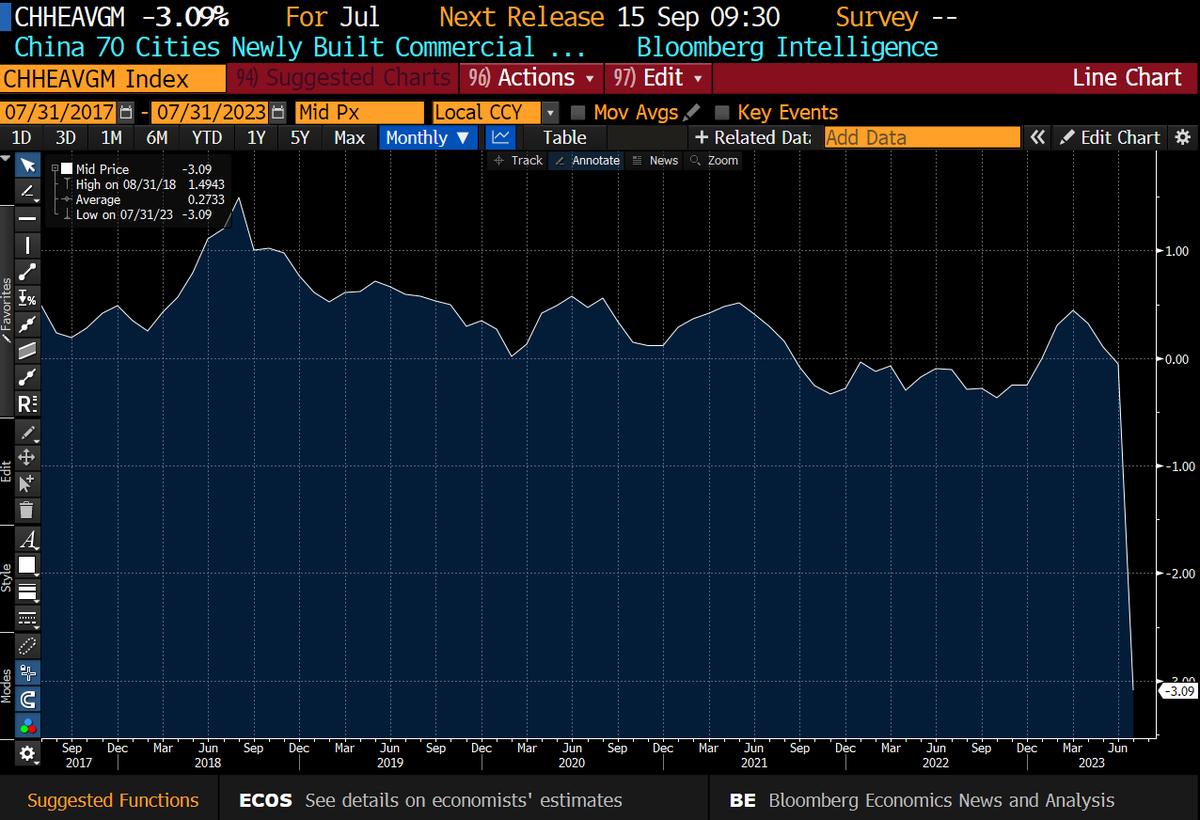This screenshot has width=1200, height=820.
Task: Select the pencil edit tool
Action: pyautogui.click(x=27, y=431)
